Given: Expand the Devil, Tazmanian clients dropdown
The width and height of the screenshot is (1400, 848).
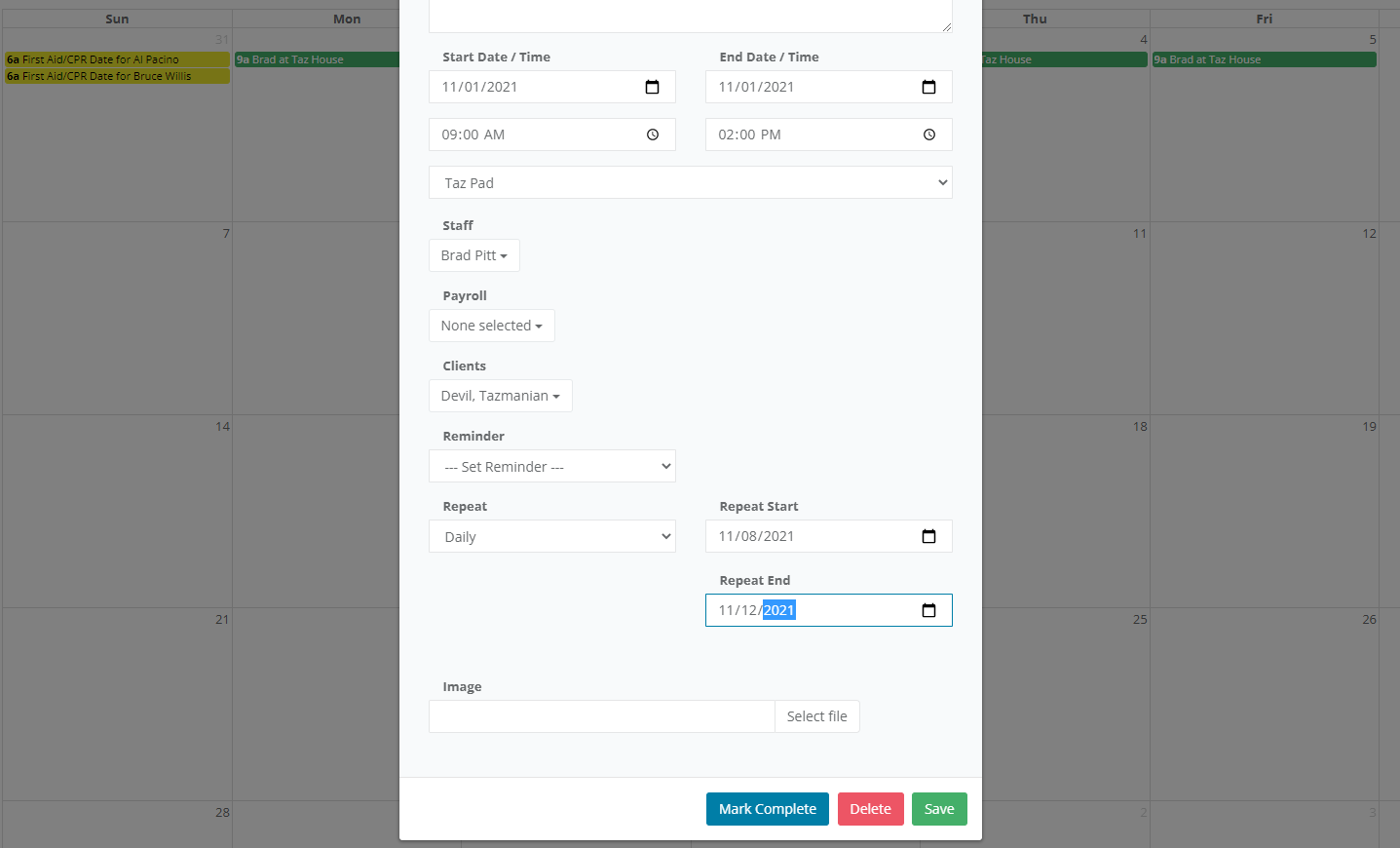Looking at the screenshot, I should 500,396.
